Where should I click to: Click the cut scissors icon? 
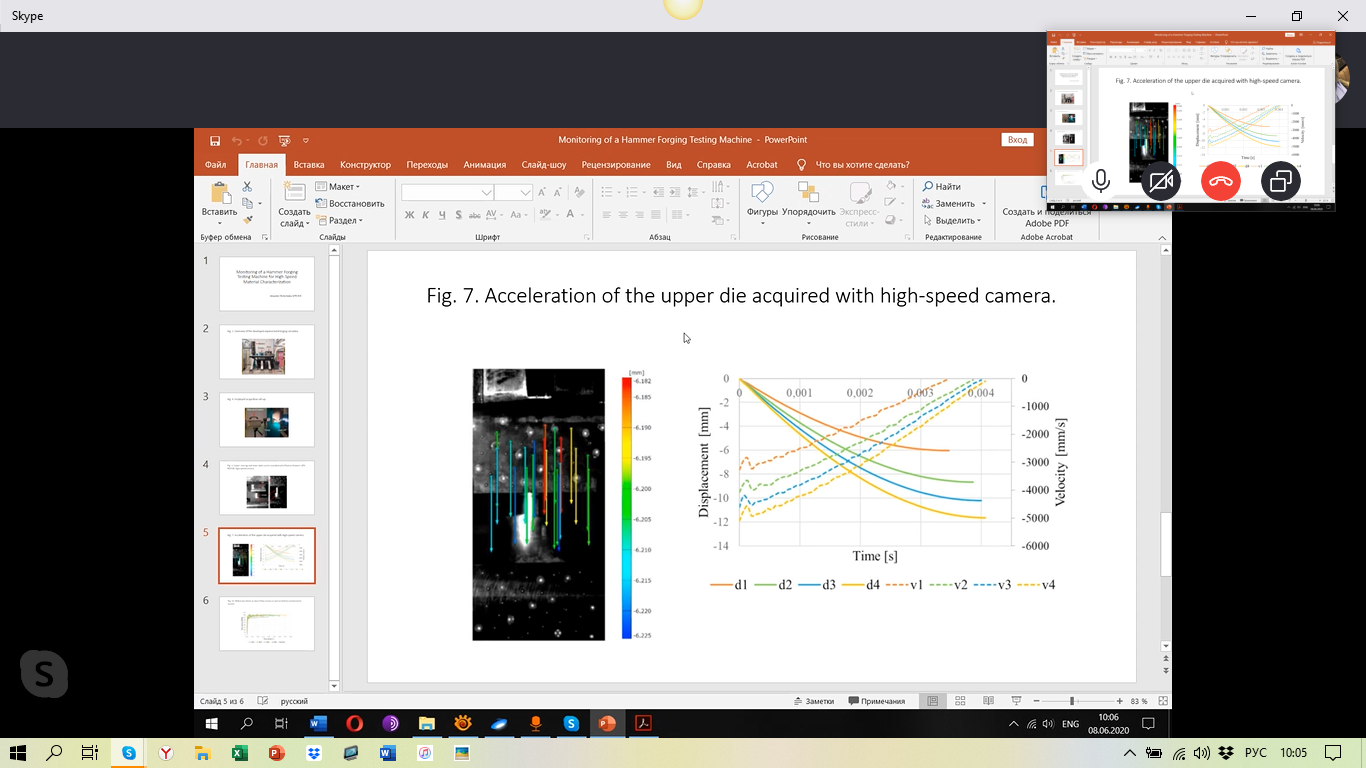point(247,187)
